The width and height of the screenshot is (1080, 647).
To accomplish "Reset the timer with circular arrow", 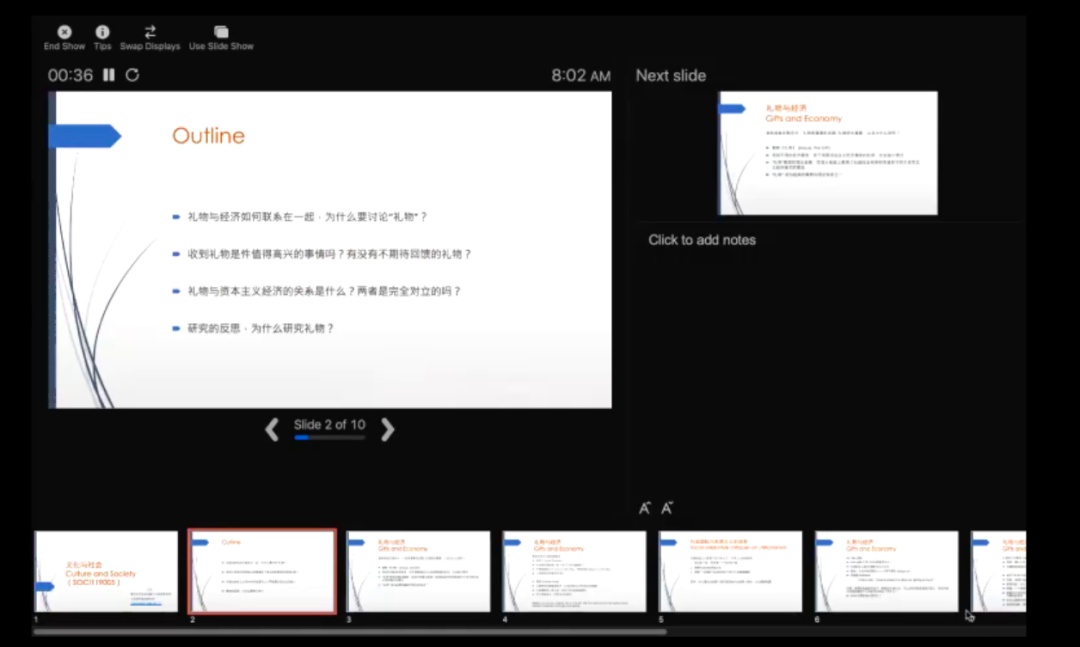I will tap(132, 75).
